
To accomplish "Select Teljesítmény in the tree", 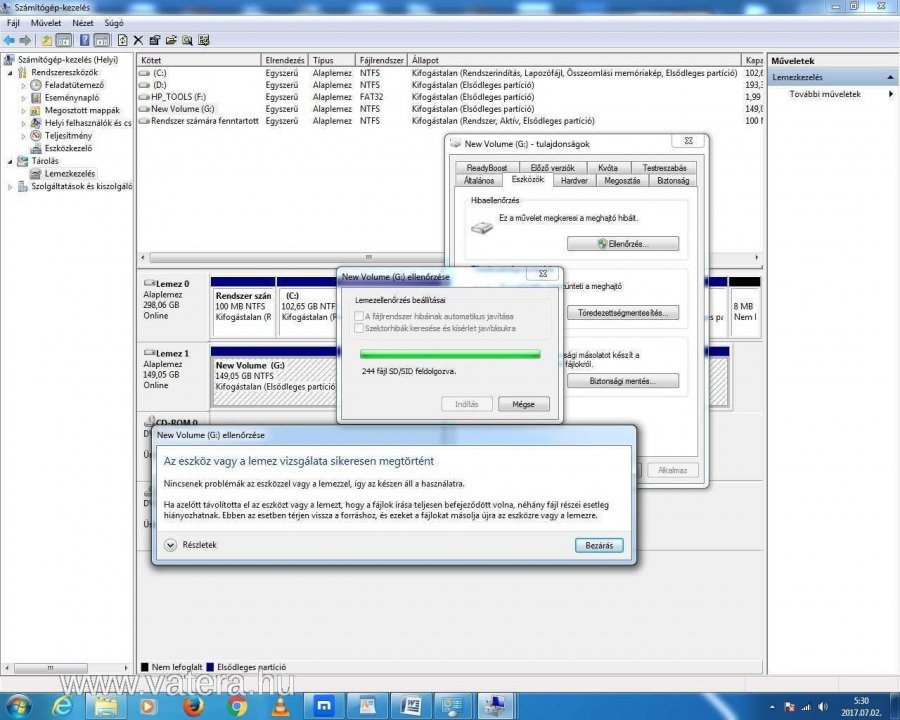I will 68,136.
